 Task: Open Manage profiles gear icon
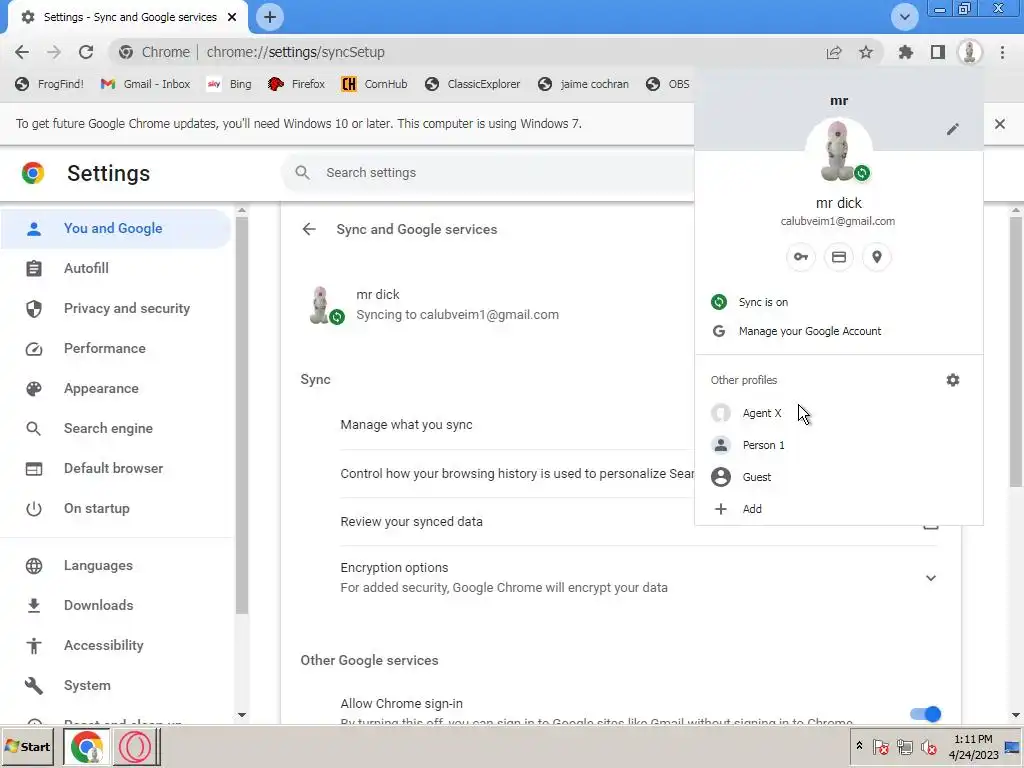coord(953,380)
